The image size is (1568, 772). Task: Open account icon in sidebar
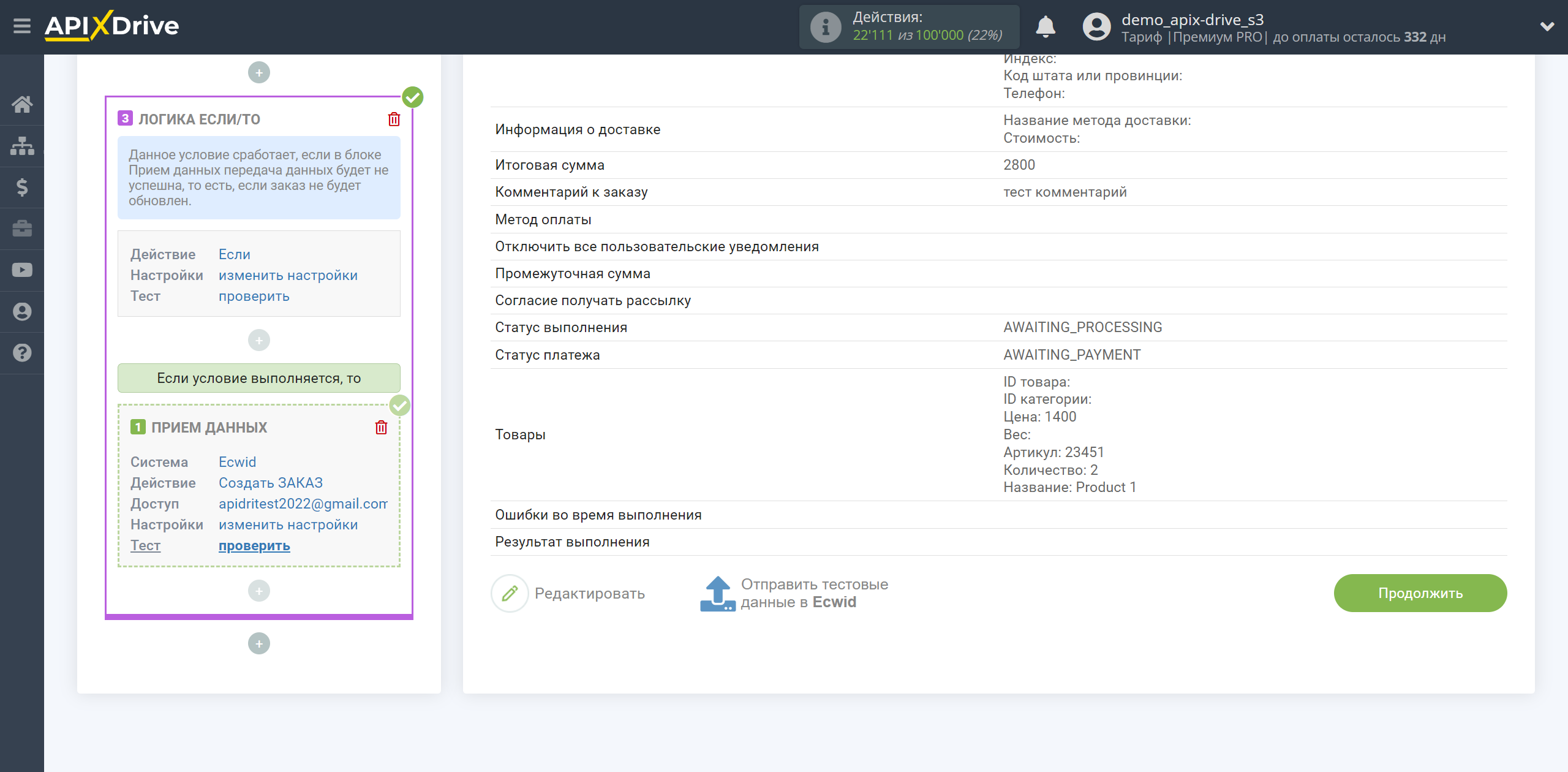click(x=22, y=311)
